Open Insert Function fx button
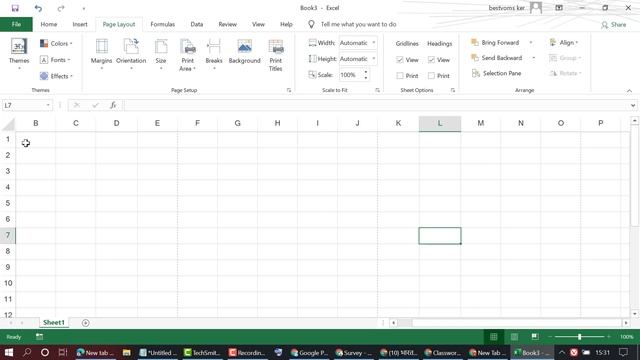Viewport: 640px width, 360px height. tap(113, 105)
